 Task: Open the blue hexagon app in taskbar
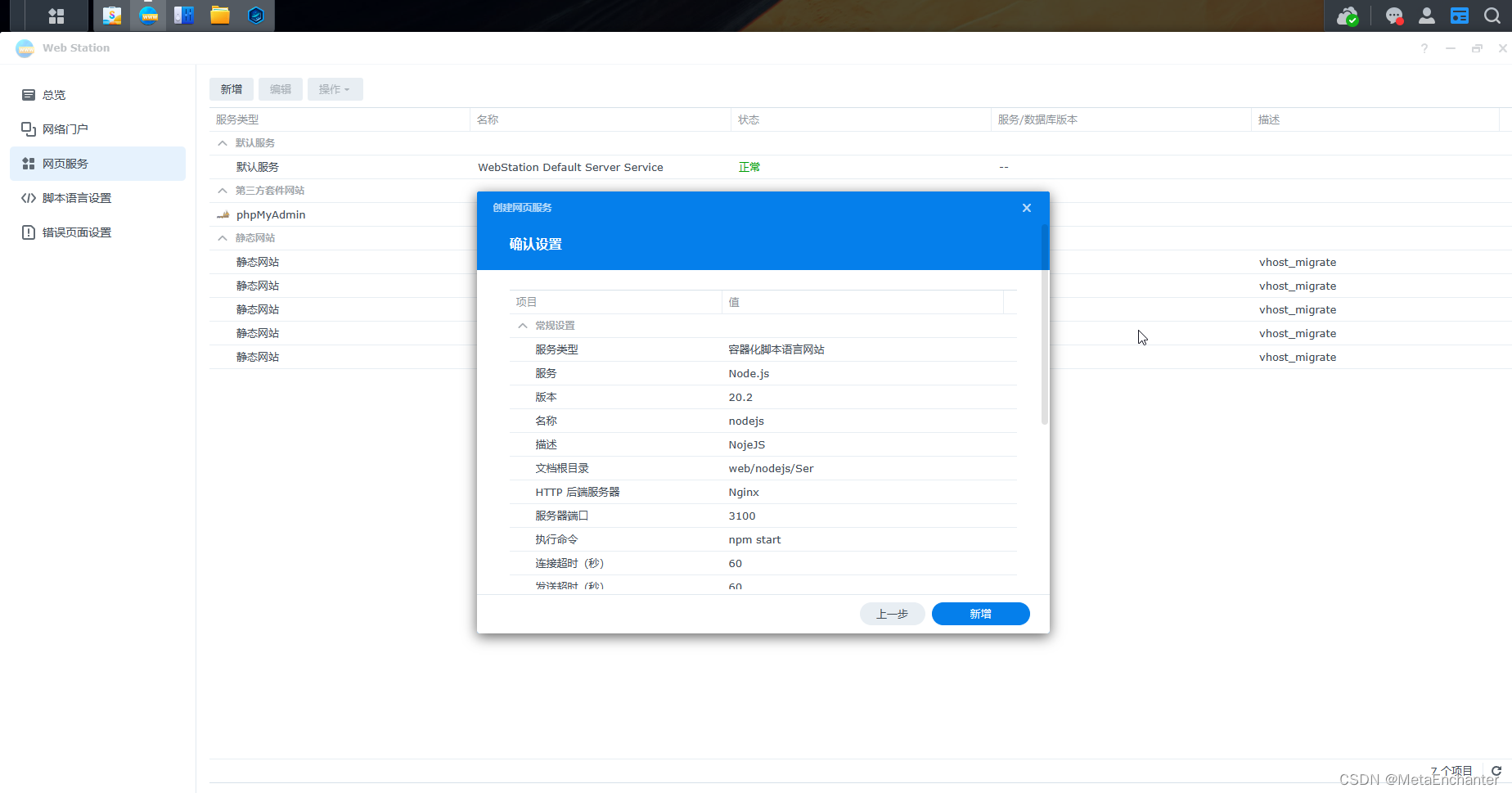point(256,16)
